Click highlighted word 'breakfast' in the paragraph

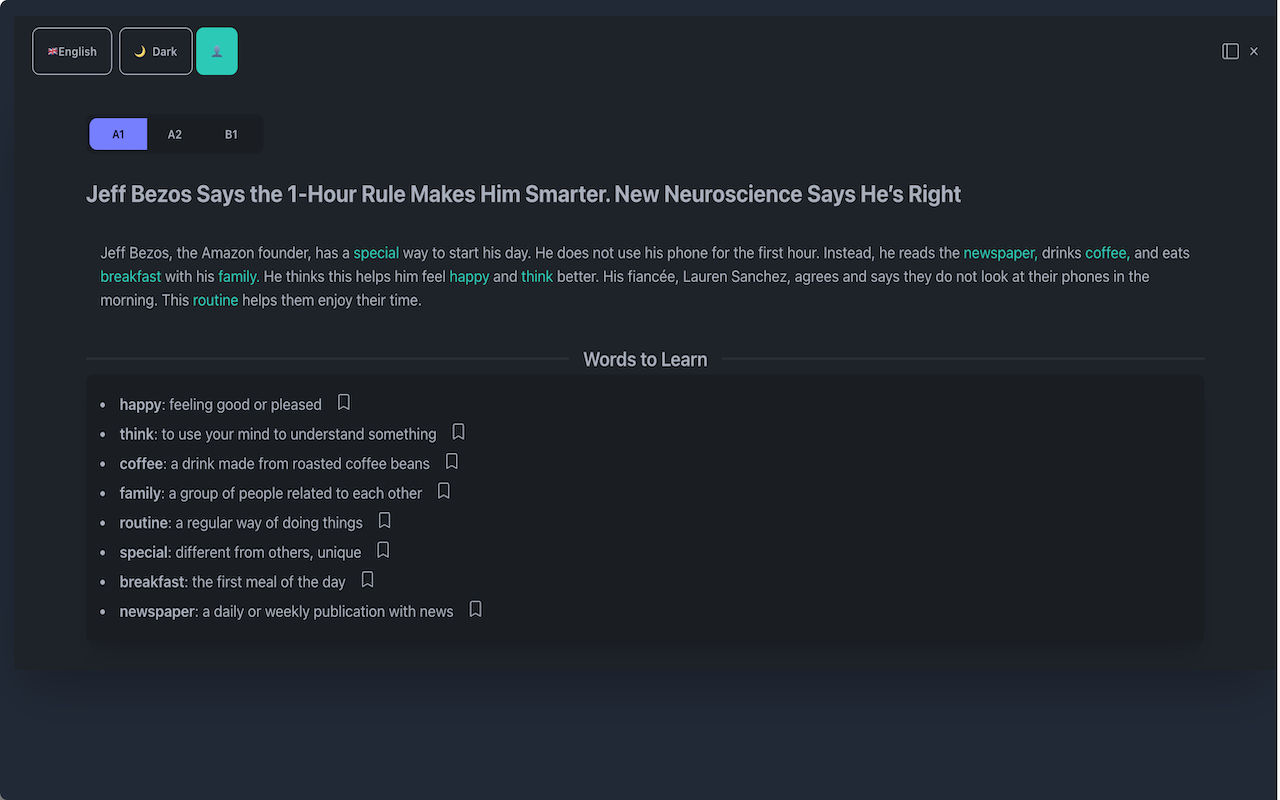tap(131, 276)
